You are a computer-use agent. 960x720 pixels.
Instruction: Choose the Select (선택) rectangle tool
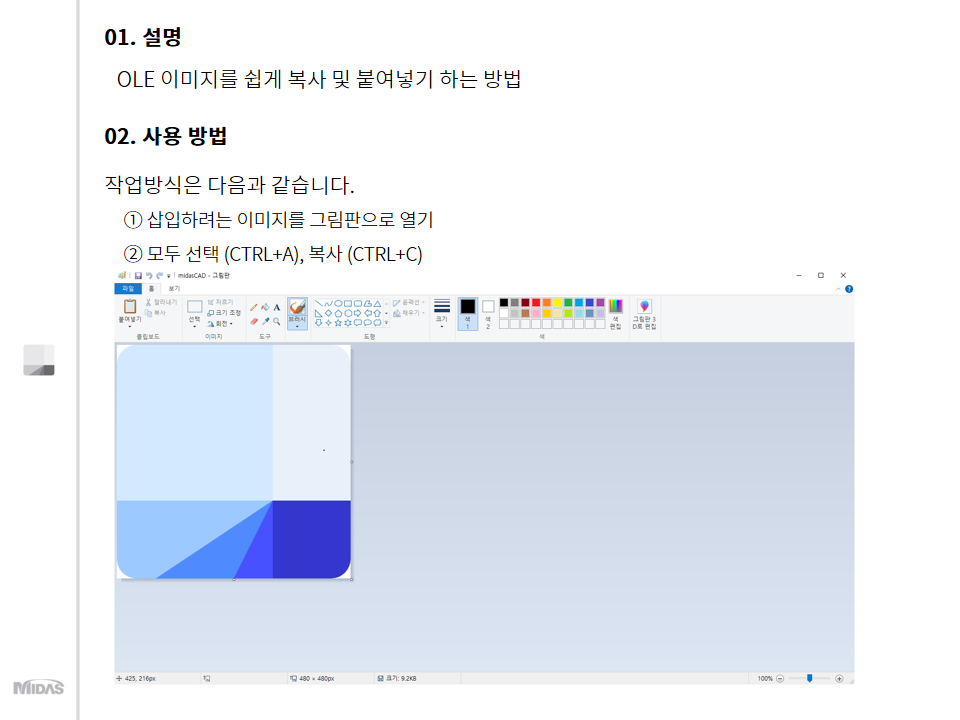pos(195,307)
